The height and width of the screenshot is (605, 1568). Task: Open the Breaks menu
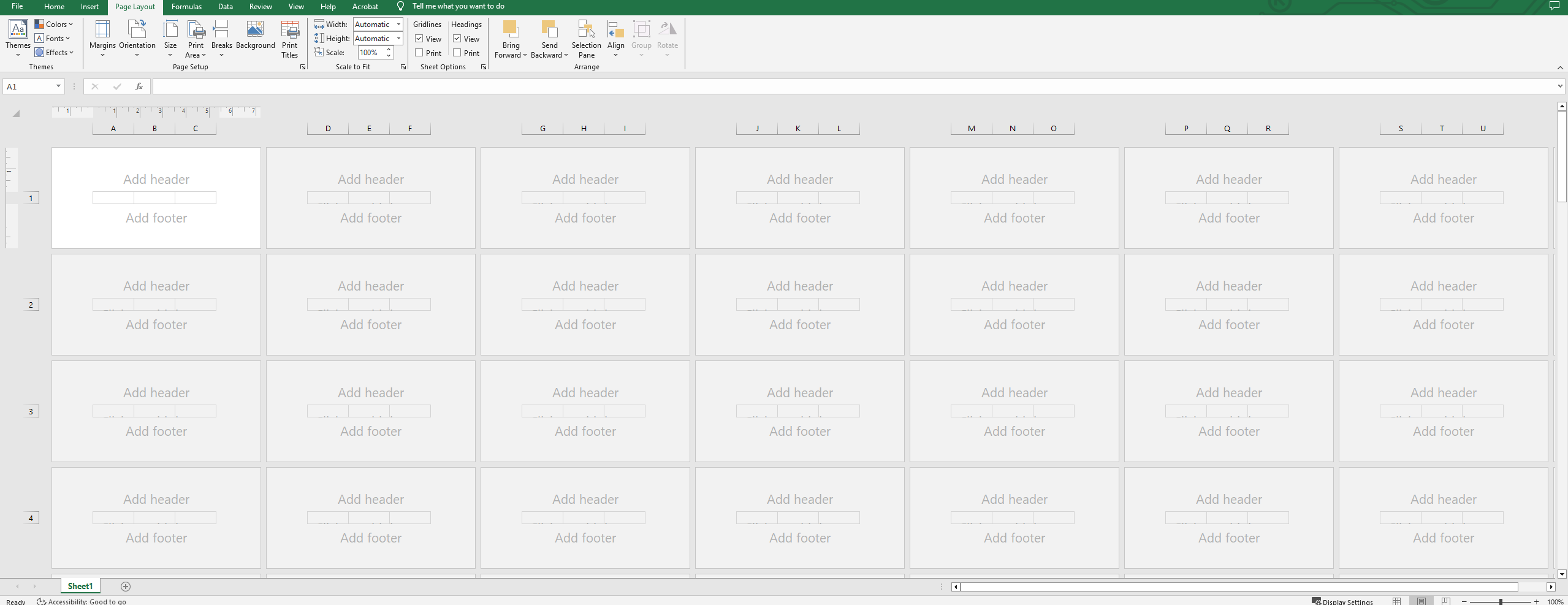click(221, 38)
